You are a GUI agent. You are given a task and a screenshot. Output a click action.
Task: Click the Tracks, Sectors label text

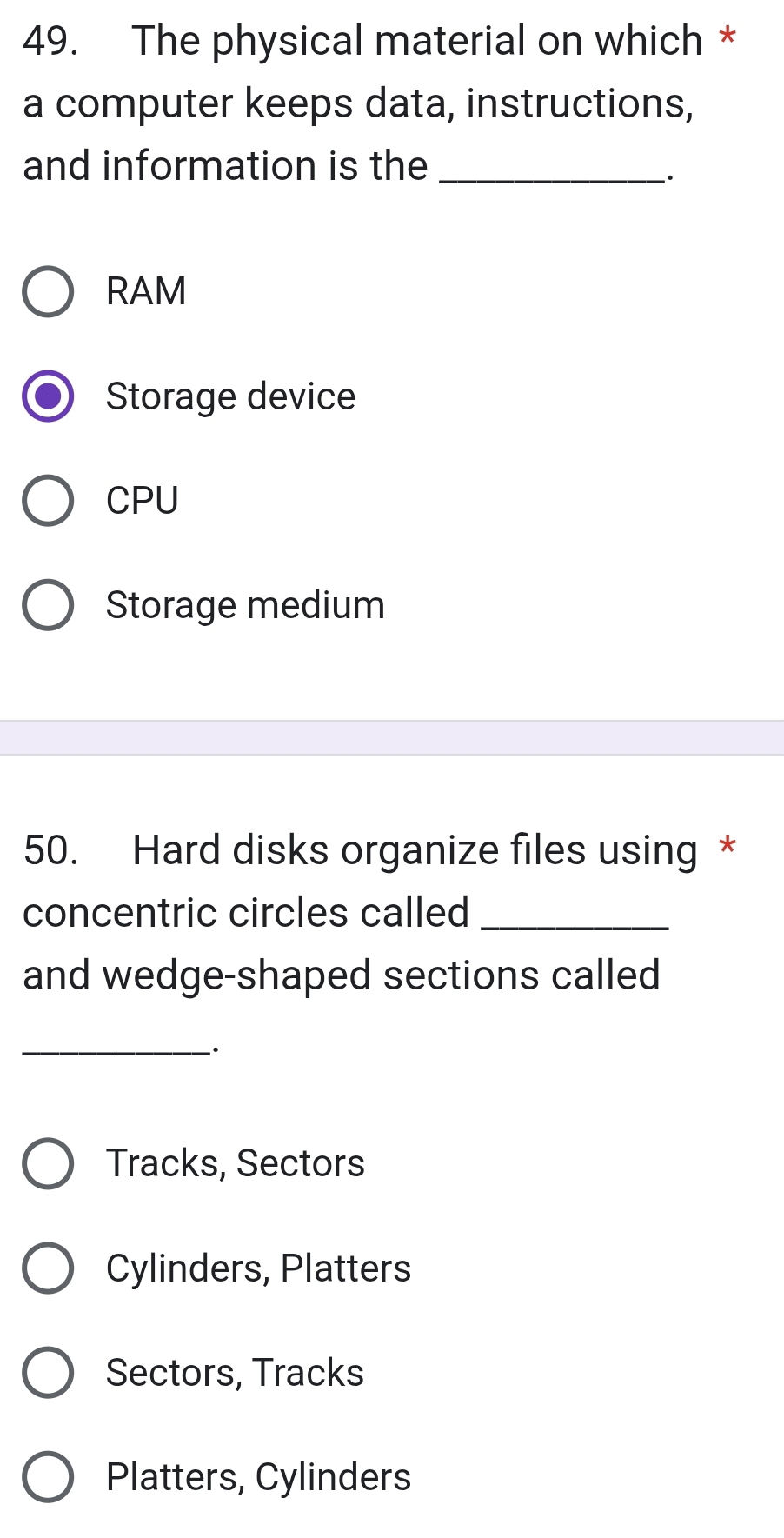click(x=234, y=1162)
